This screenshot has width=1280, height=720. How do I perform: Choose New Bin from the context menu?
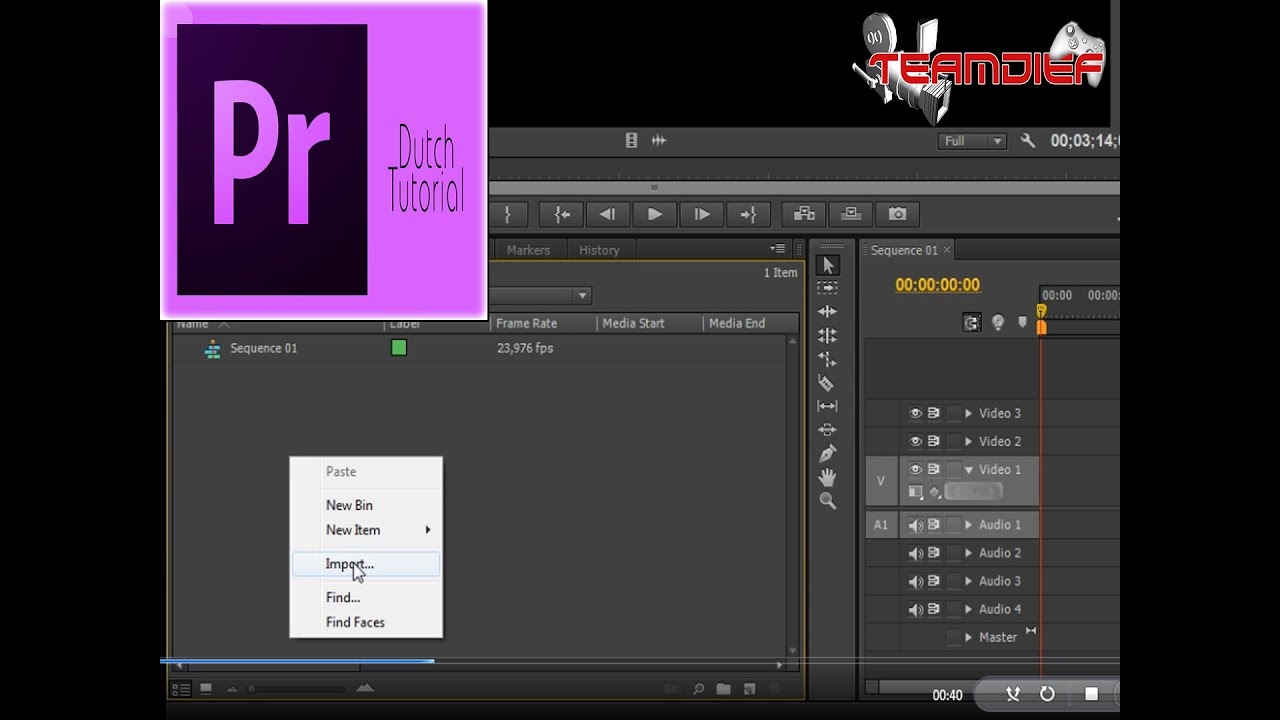[x=366, y=505]
